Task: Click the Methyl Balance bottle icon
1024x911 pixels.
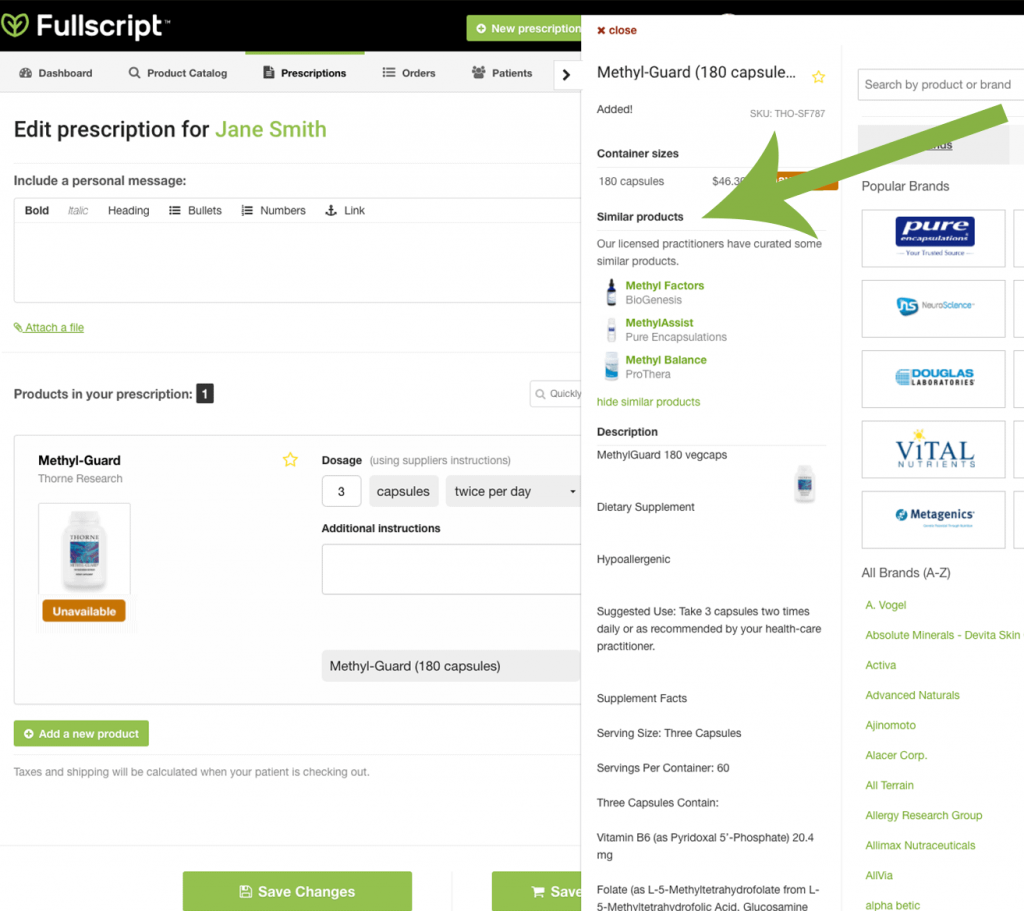Action: pos(611,366)
